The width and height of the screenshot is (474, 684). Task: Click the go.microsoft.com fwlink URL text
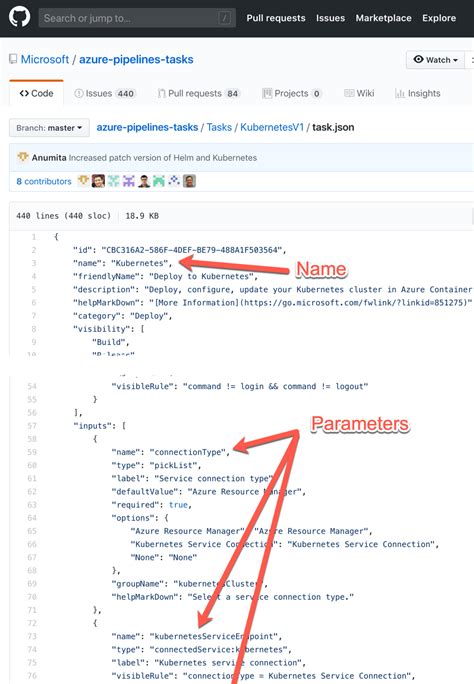pos(355,302)
